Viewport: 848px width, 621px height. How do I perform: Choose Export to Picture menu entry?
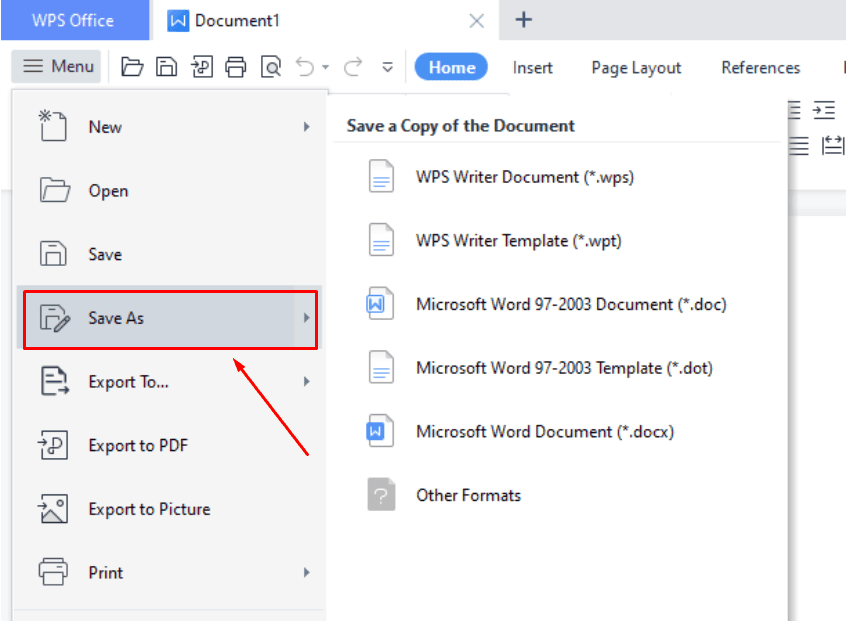click(169, 509)
